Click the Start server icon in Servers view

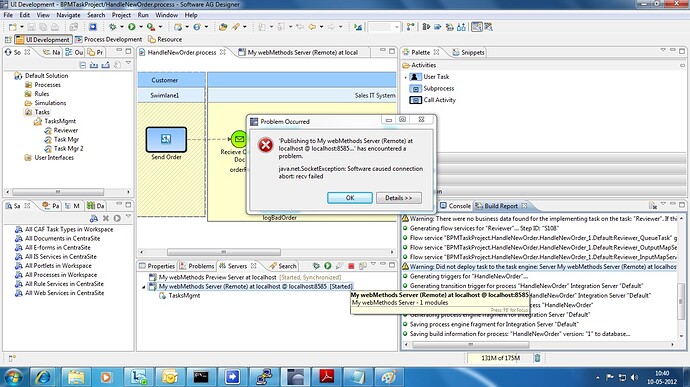click(x=327, y=266)
